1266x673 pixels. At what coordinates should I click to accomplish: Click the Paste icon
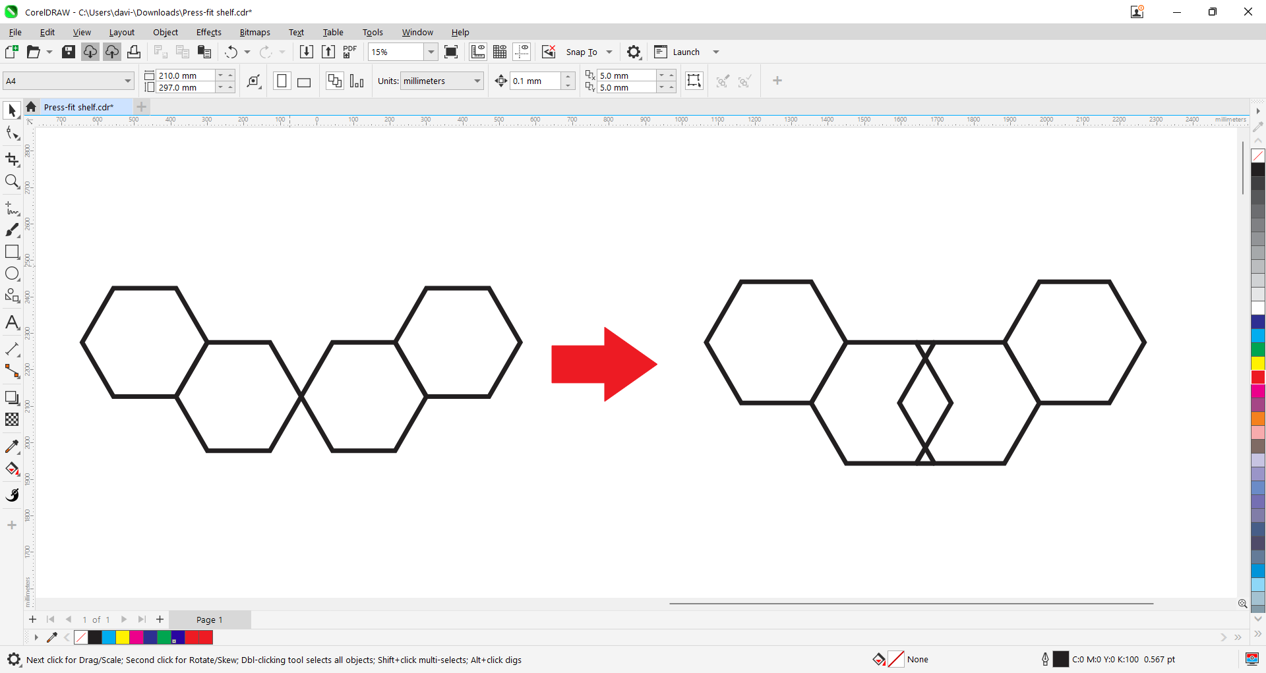point(204,52)
